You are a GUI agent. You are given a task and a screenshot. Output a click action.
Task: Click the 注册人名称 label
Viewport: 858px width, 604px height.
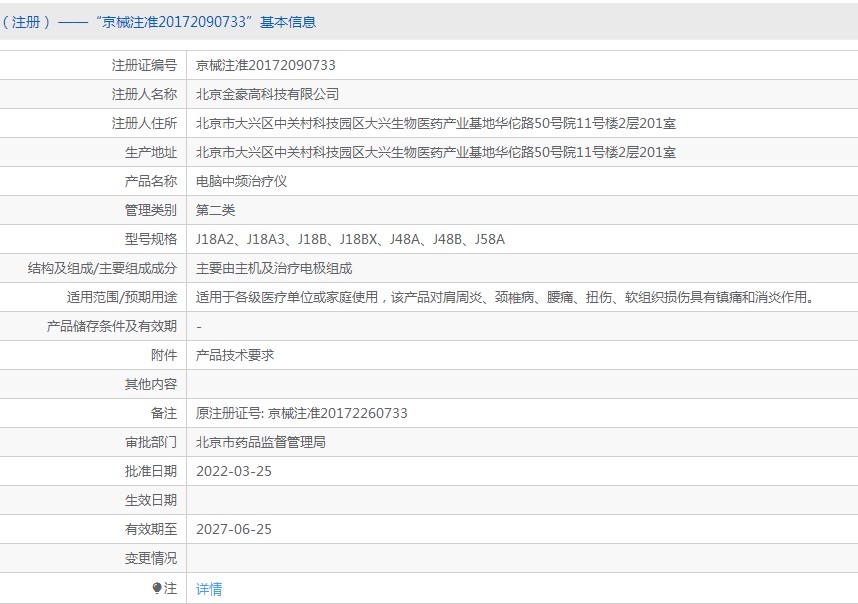coord(144,94)
